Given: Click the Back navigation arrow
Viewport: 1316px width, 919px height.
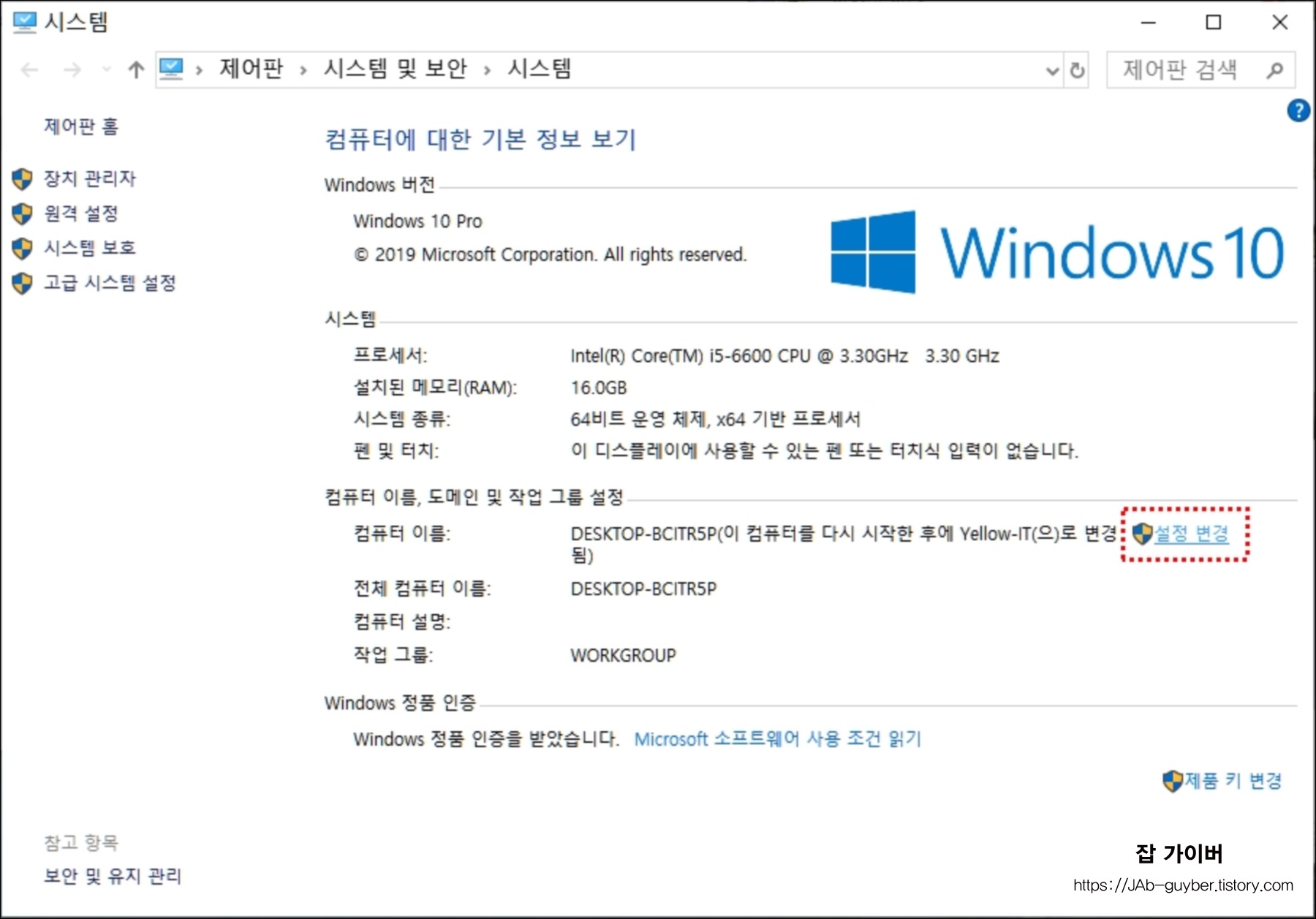Looking at the screenshot, I should (x=30, y=70).
